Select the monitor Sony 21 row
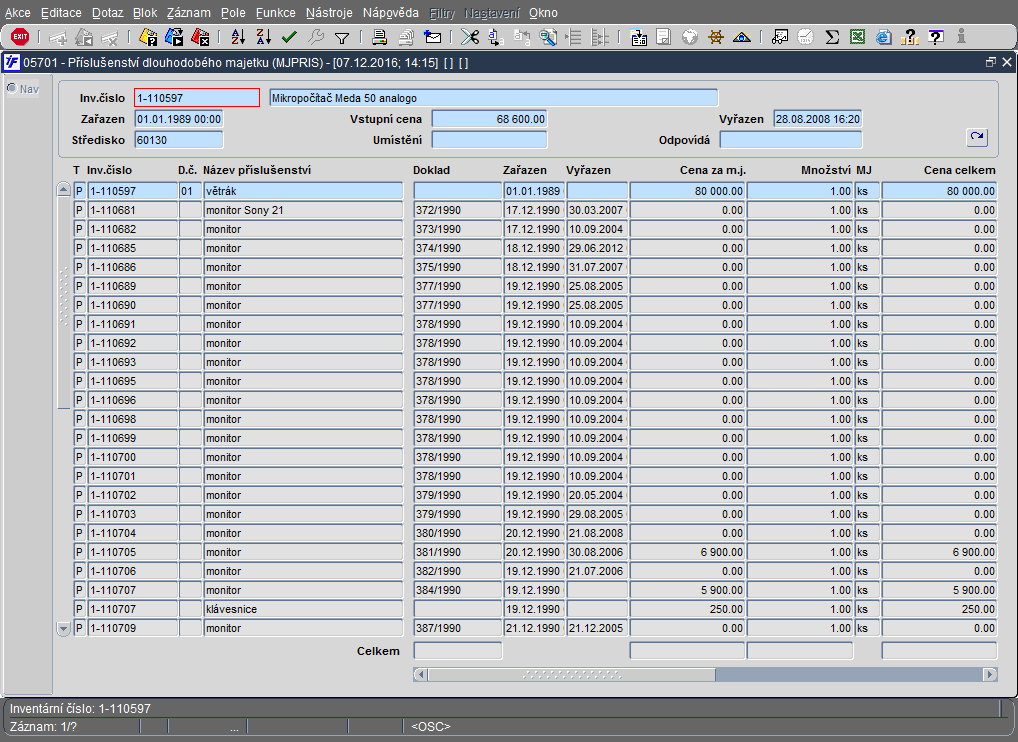 [x=303, y=210]
